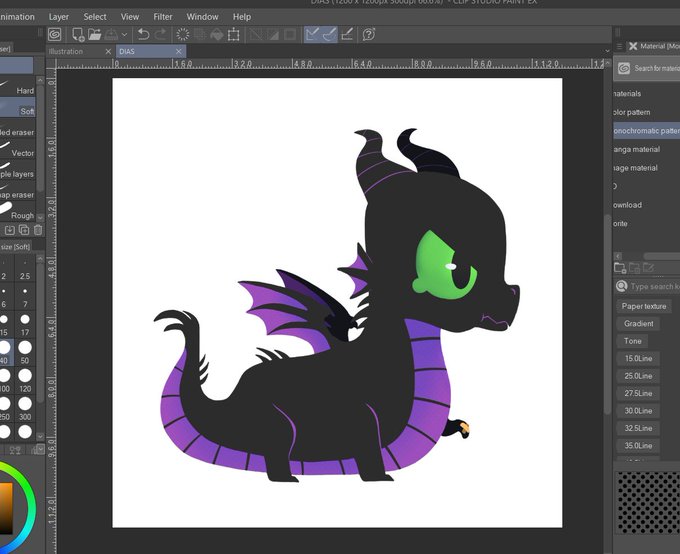Select the Hard eraser sub tool

pos(17,89)
